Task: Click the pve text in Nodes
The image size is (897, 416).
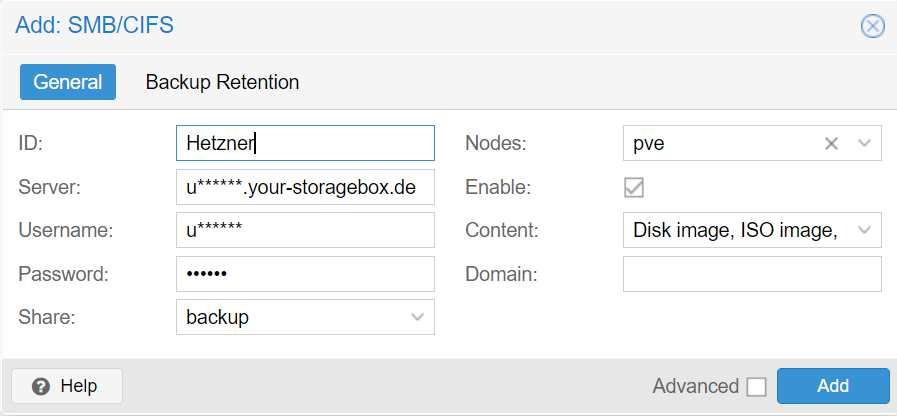Action: pyautogui.click(x=649, y=144)
